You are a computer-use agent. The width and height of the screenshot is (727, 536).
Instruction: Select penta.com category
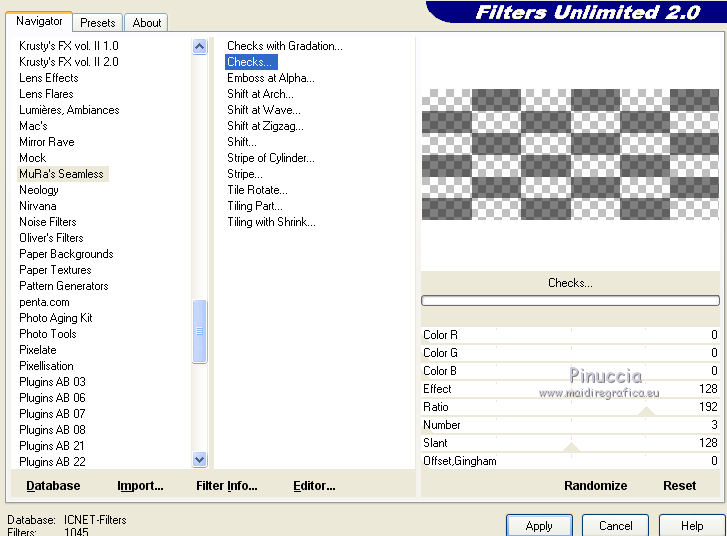(x=44, y=302)
